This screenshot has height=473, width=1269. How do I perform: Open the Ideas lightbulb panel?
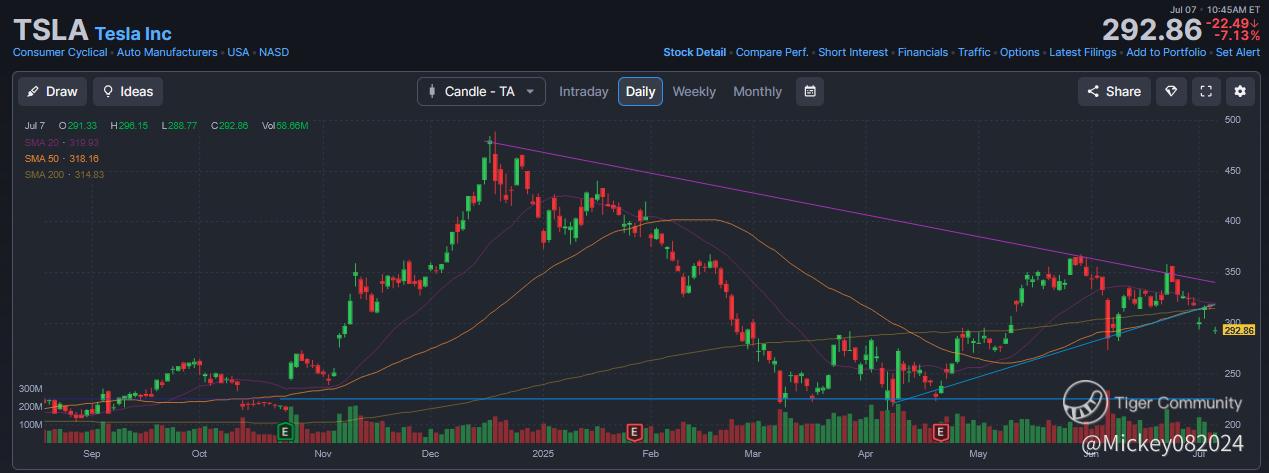[x=127, y=91]
